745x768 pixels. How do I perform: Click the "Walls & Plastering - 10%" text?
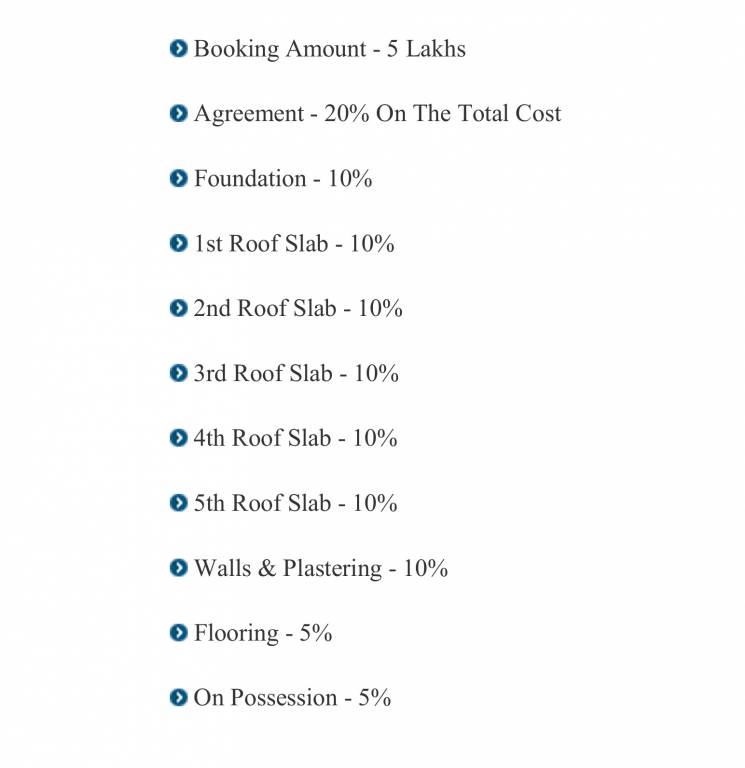click(x=320, y=569)
